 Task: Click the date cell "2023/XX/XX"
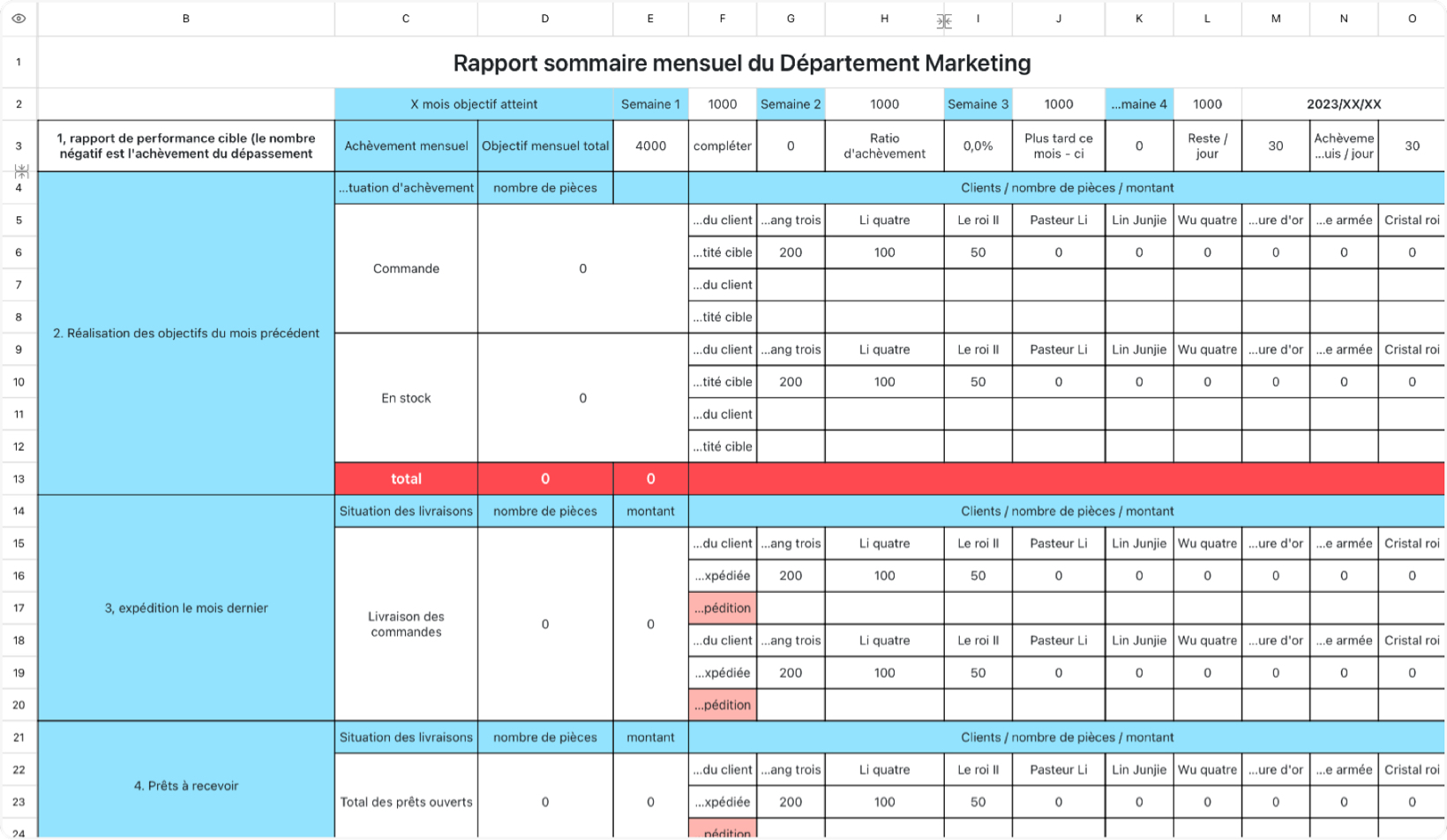pyautogui.click(x=1344, y=104)
